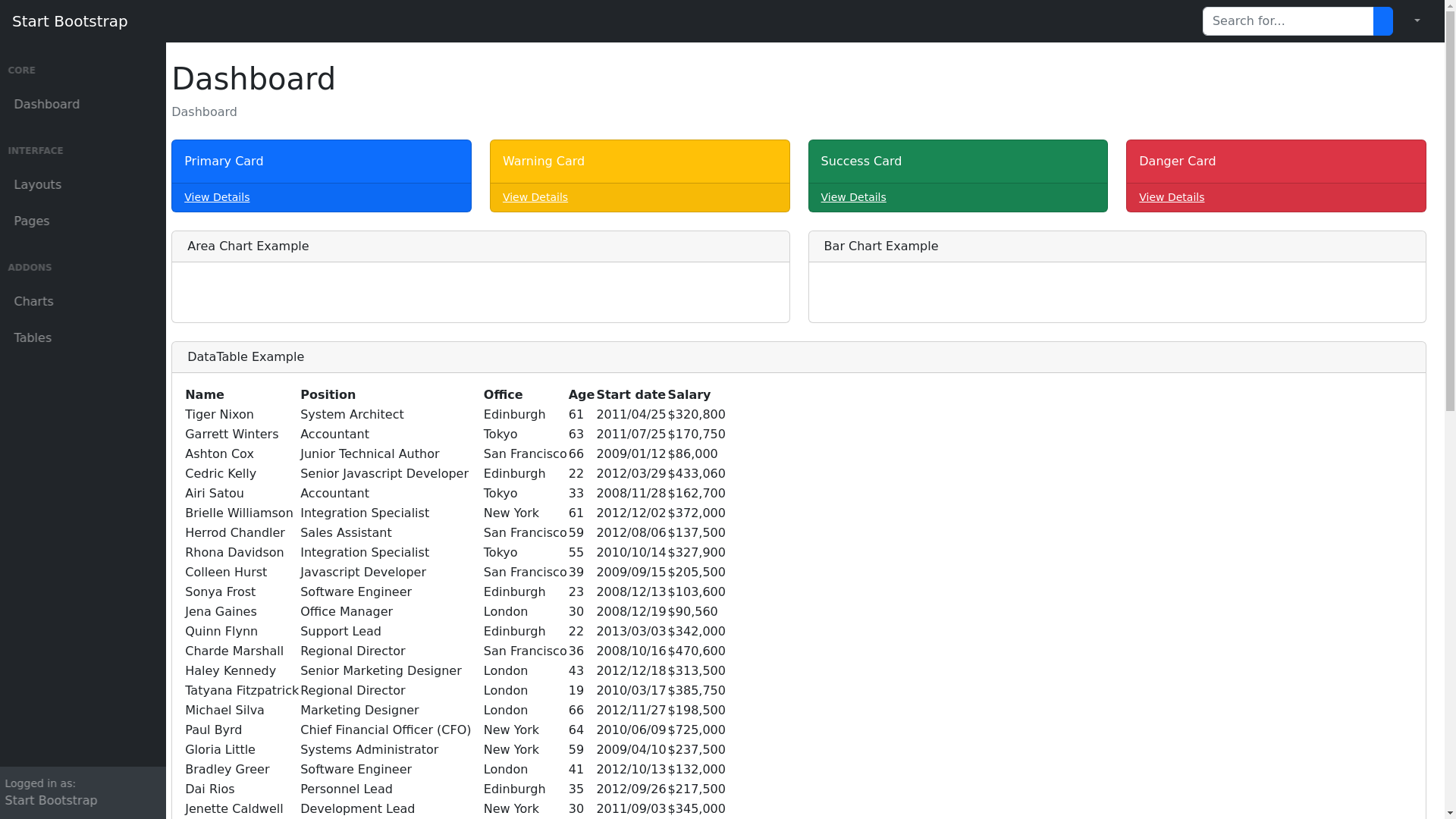Click Michael Silva's 2012/11/27 start date
The height and width of the screenshot is (819, 1456).
click(x=631, y=711)
